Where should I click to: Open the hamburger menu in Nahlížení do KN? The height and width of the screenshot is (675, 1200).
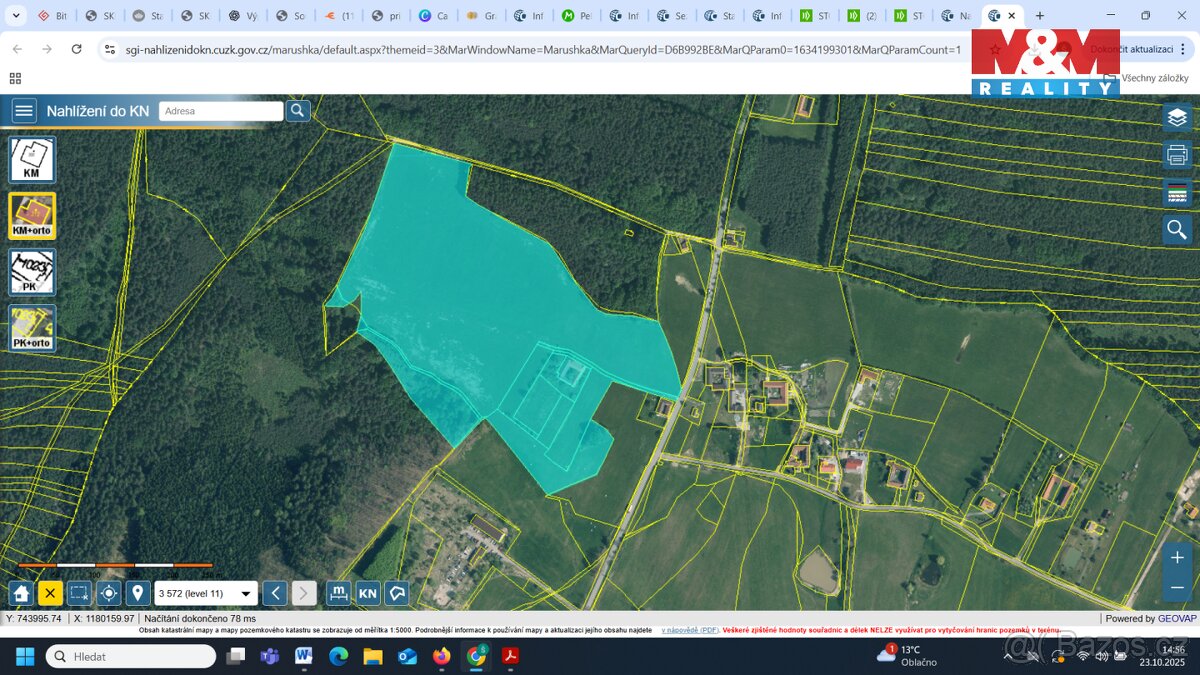[22, 110]
